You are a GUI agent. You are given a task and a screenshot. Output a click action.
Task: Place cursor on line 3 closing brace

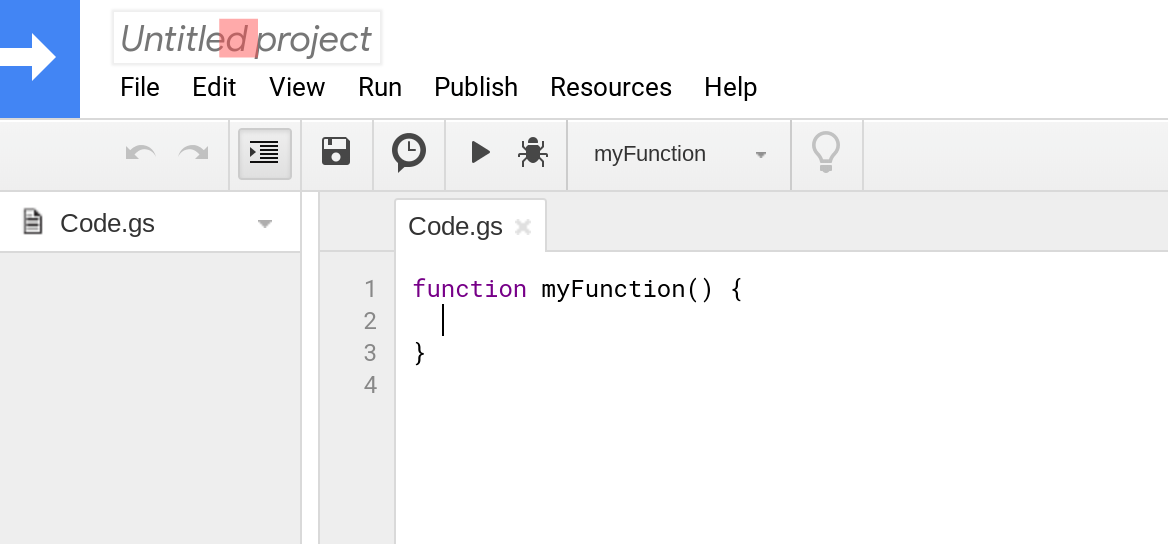coord(419,353)
